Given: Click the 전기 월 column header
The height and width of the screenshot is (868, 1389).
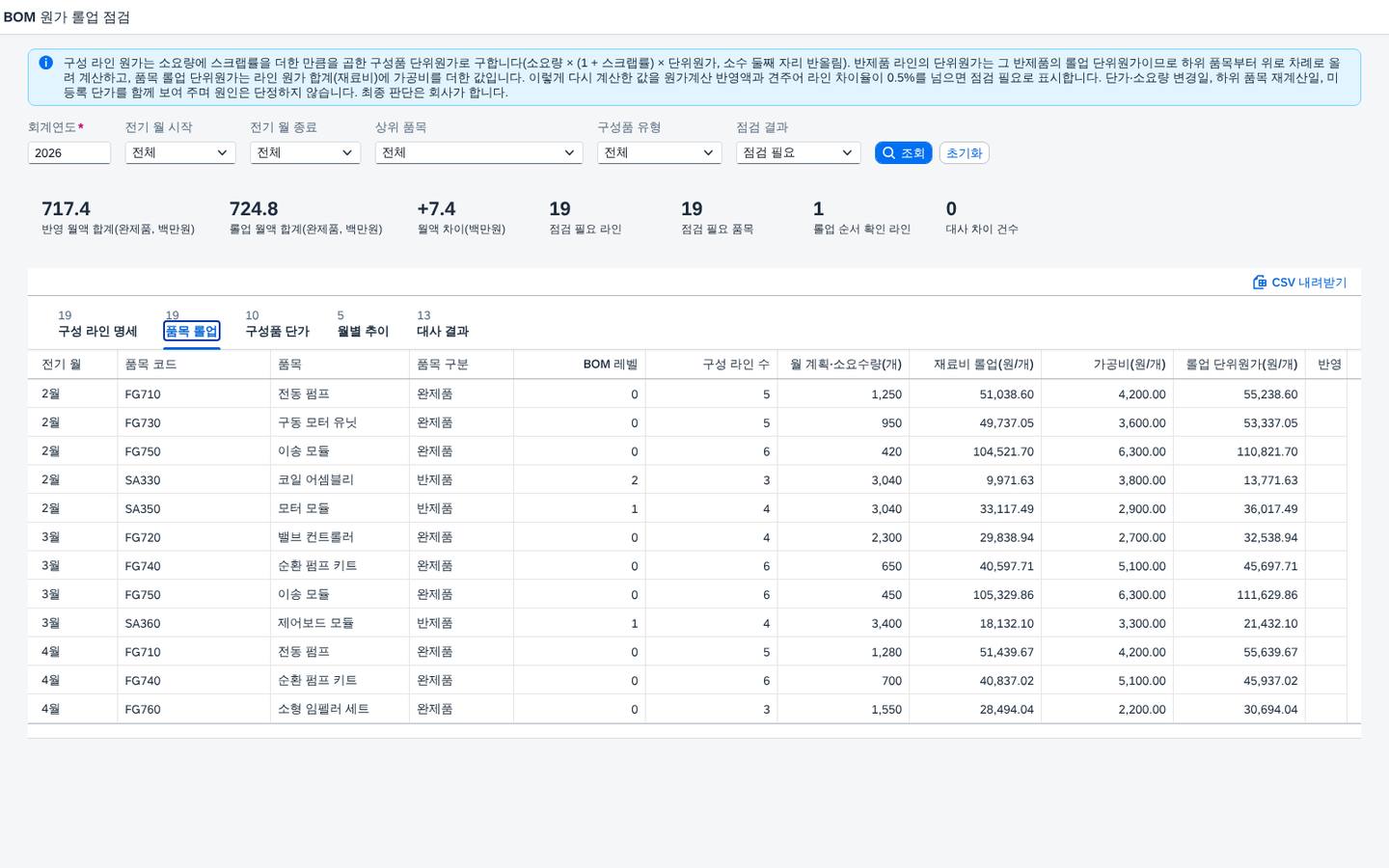Looking at the screenshot, I should point(72,365).
